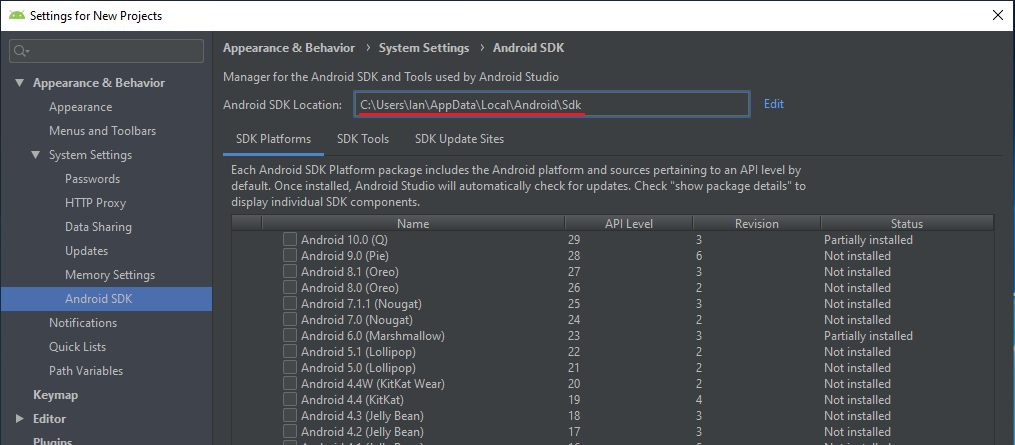
Task: Toggle the Android 4.4 (KitKat) checkbox
Action: (x=290, y=400)
